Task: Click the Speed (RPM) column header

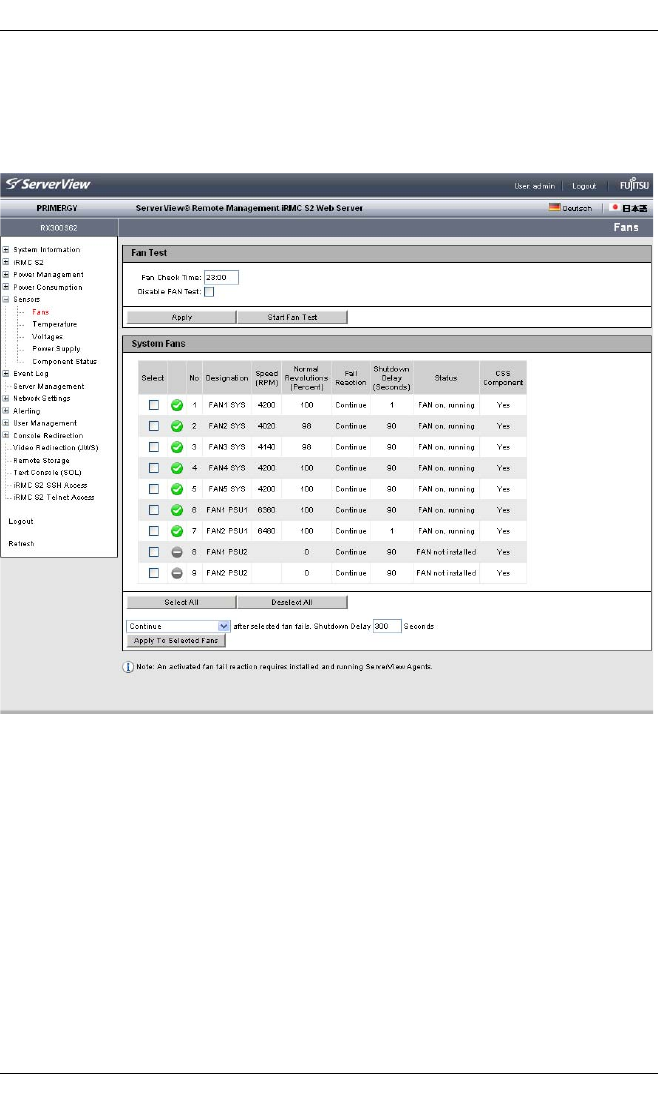Action: (x=266, y=378)
